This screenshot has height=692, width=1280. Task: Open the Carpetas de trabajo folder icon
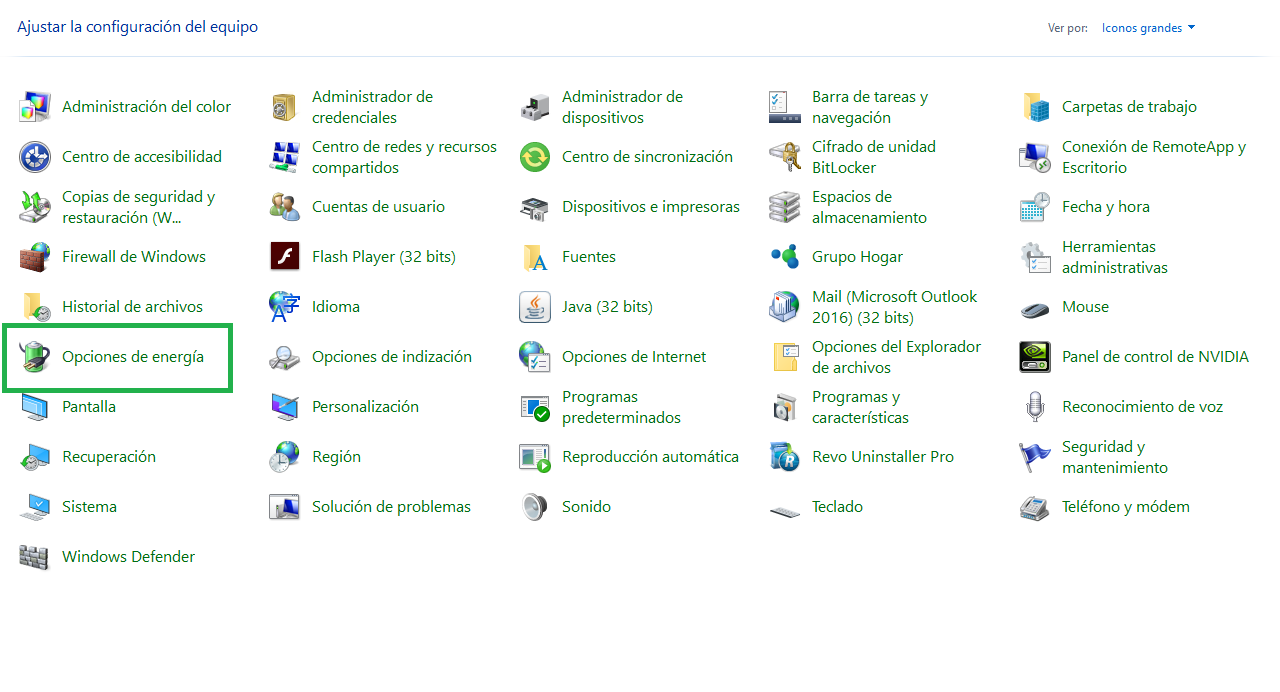pos(1035,107)
